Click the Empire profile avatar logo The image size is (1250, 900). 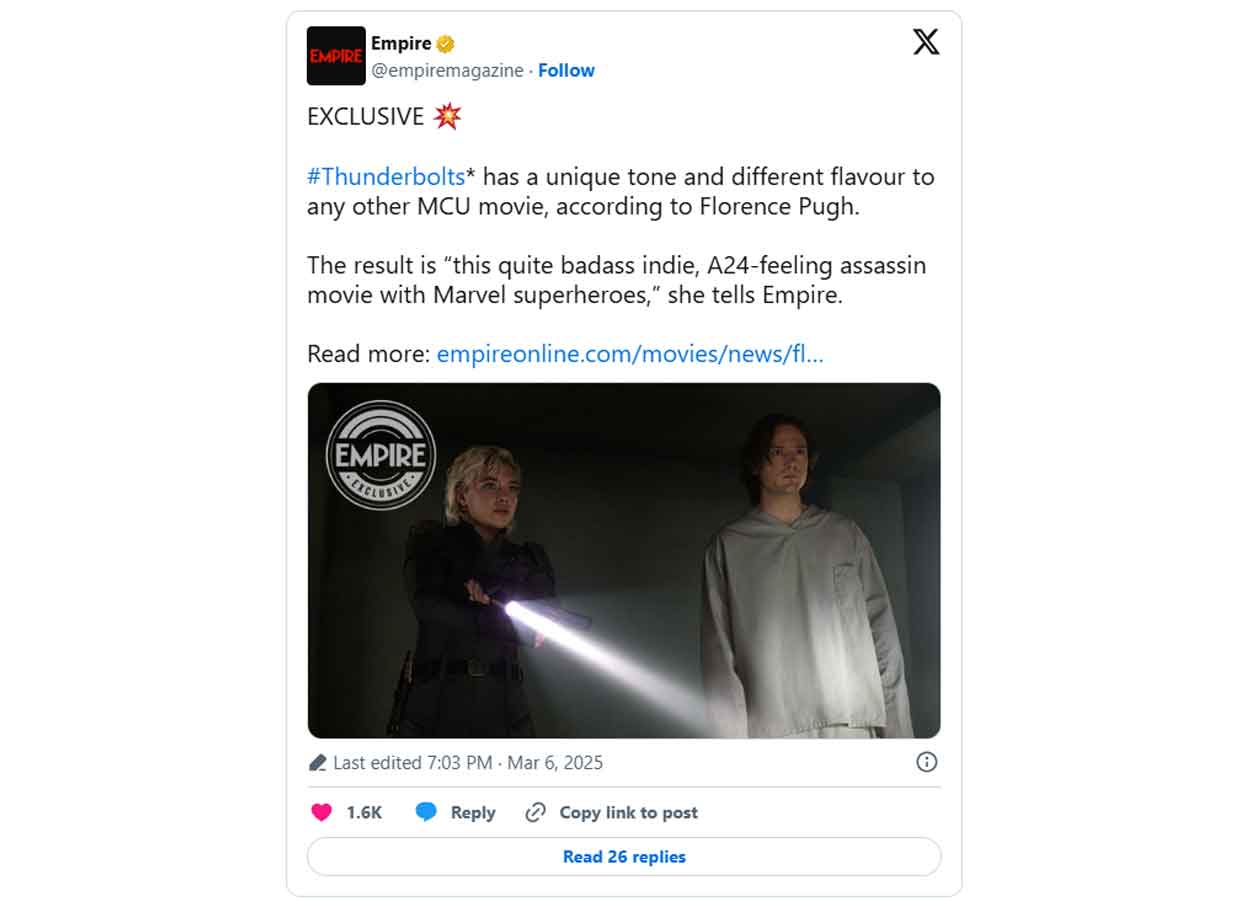click(x=336, y=56)
